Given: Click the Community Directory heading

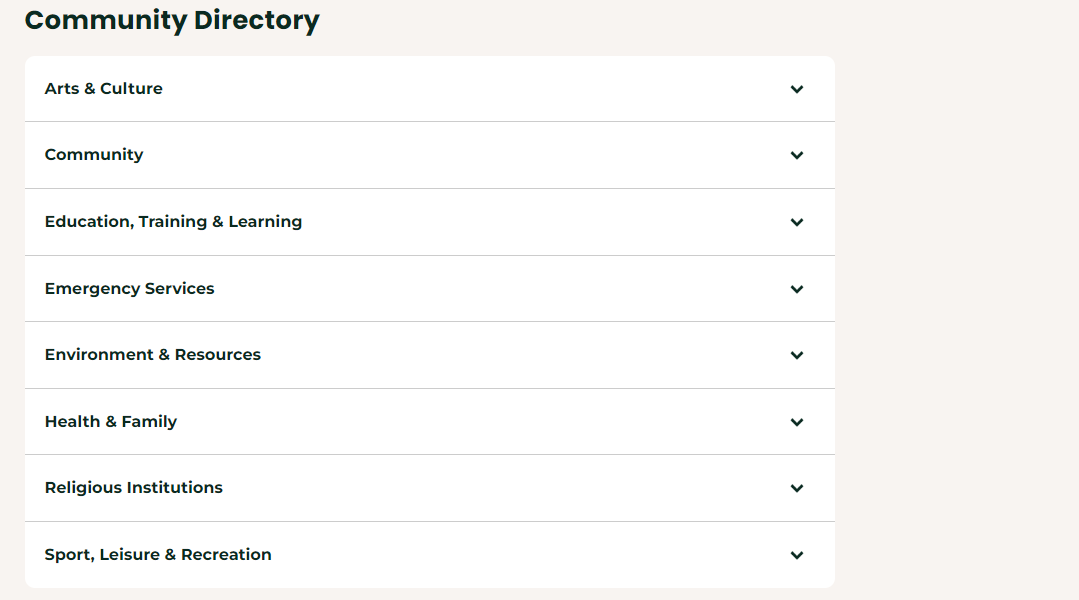Looking at the screenshot, I should tap(172, 20).
